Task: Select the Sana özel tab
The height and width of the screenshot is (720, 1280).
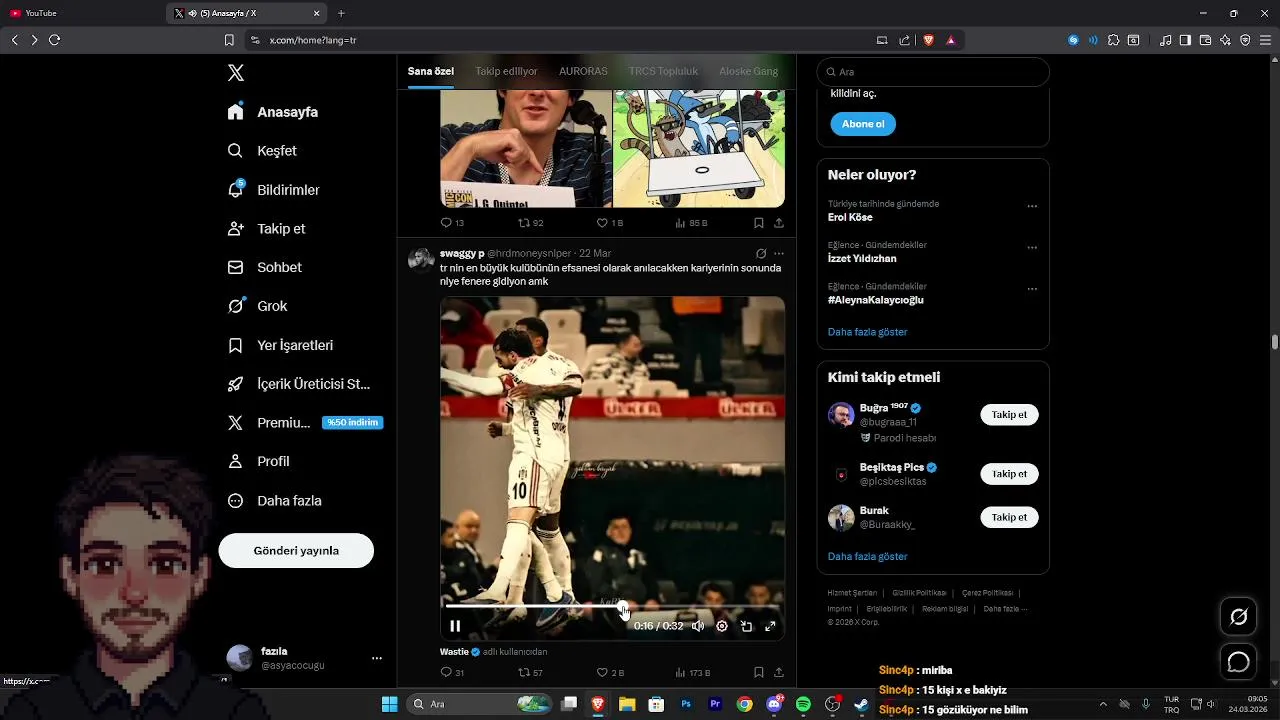Action: point(431,72)
